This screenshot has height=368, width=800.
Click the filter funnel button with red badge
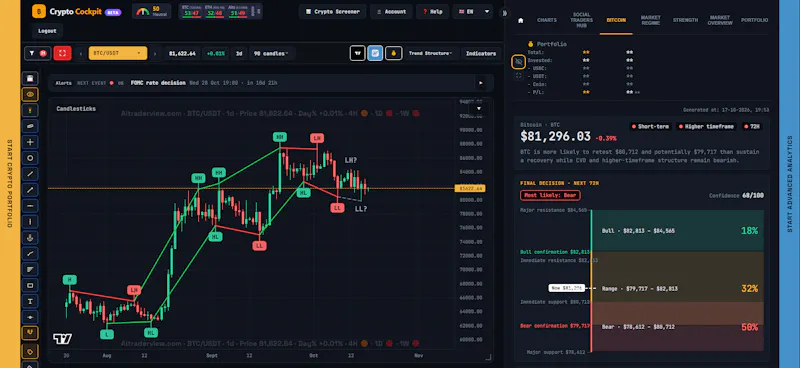tap(38, 53)
